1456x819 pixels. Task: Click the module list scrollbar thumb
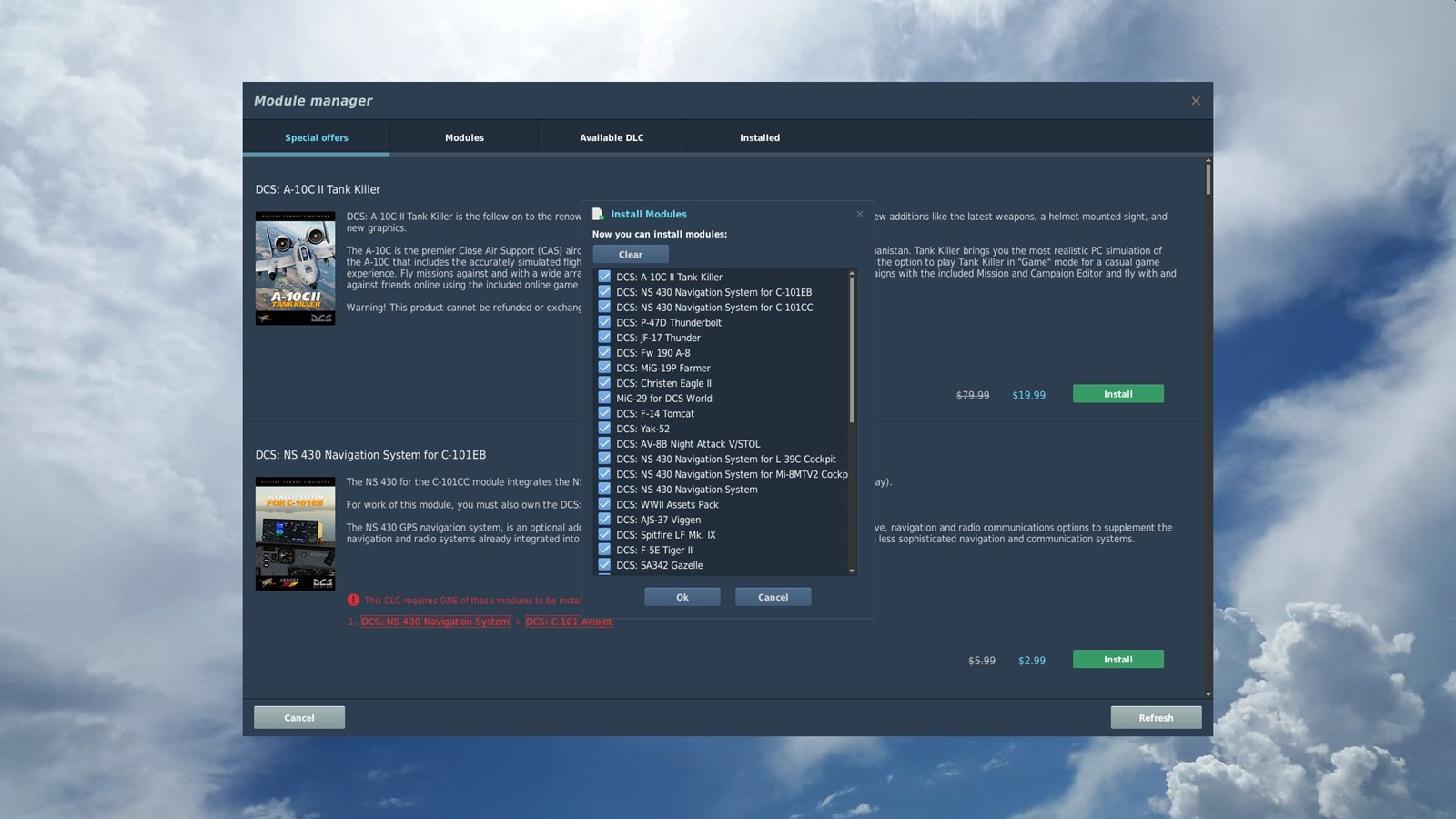[x=852, y=349]
